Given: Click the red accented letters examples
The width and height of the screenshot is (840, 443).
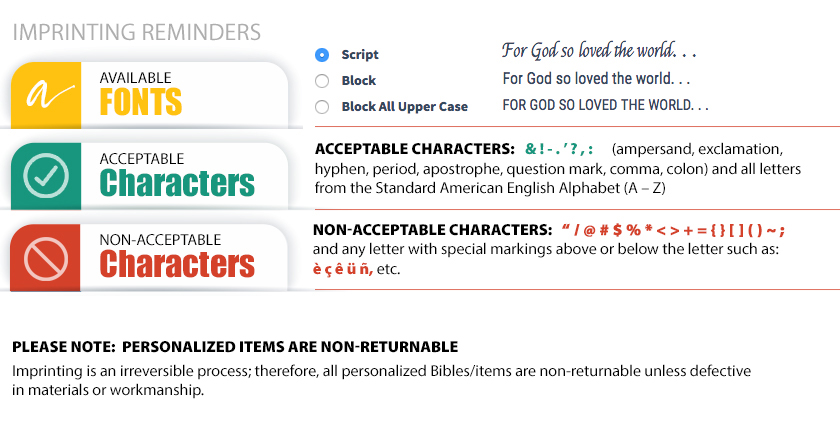Looking at the screenshot, I should (344, 269).
